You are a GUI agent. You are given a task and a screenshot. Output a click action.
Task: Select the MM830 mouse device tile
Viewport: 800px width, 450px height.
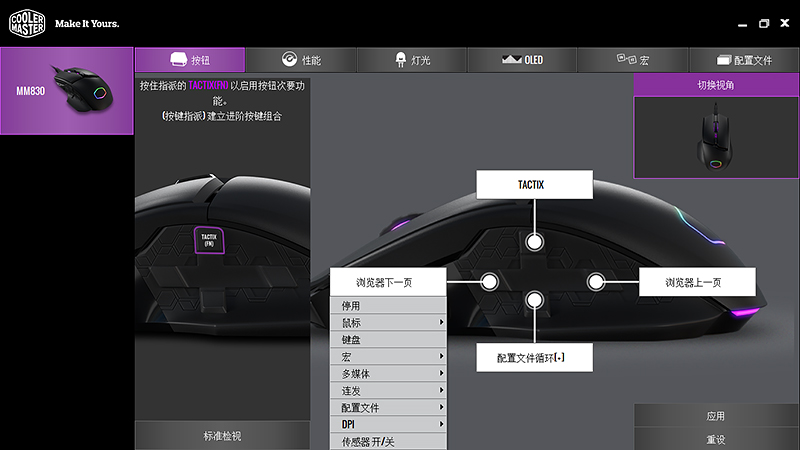pyautogui.click(x=67, y=91)
